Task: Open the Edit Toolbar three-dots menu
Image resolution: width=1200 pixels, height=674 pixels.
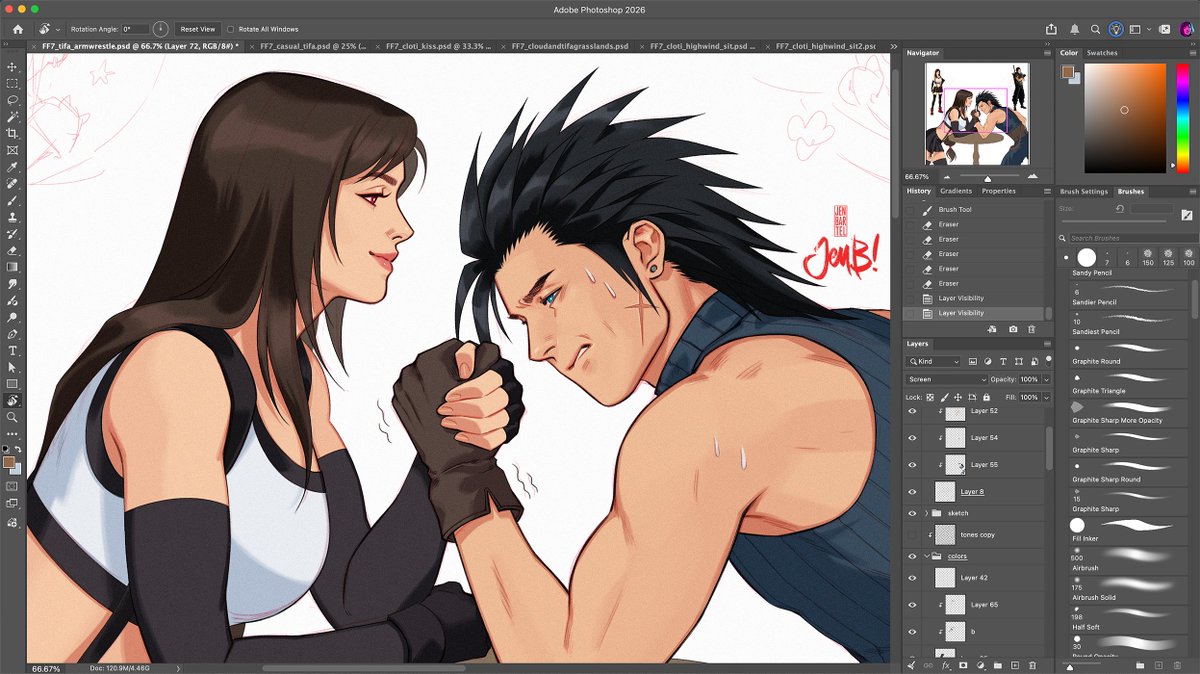Action: point(13,434)
